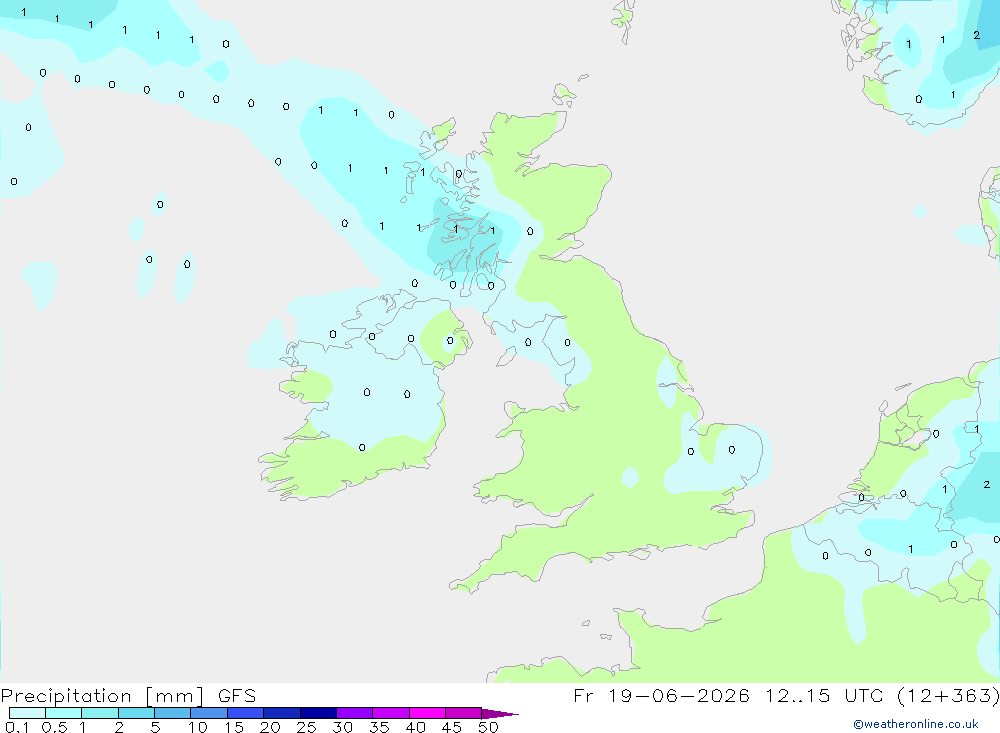Select the 30–35 mm purple legend swatch
1000x733 pixels.
(354, 713)
